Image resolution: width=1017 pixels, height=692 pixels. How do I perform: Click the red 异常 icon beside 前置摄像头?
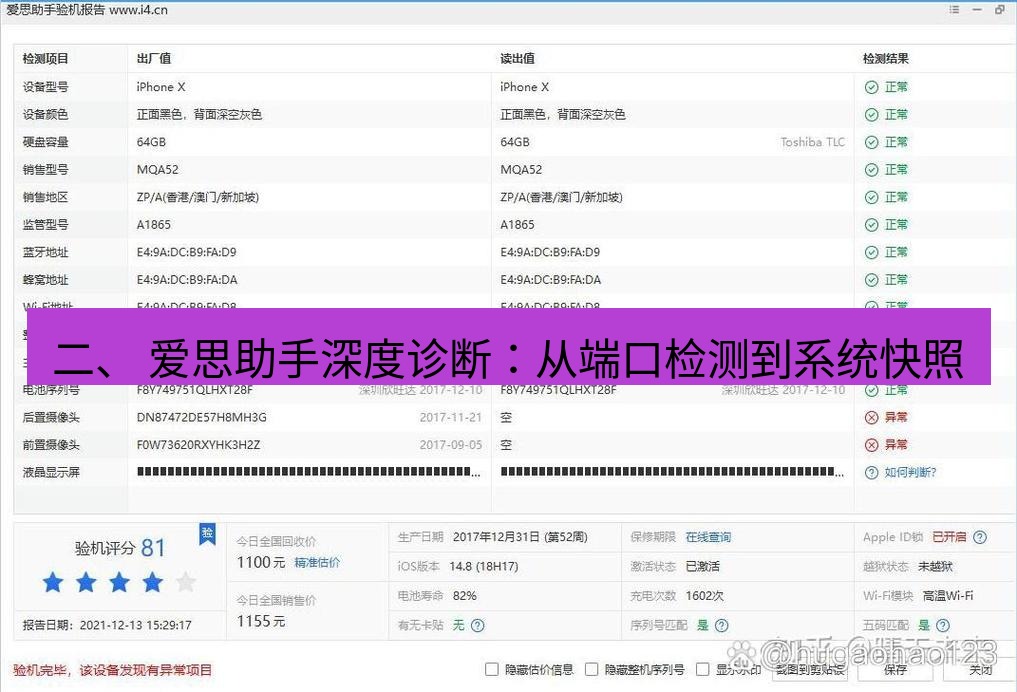871,445
